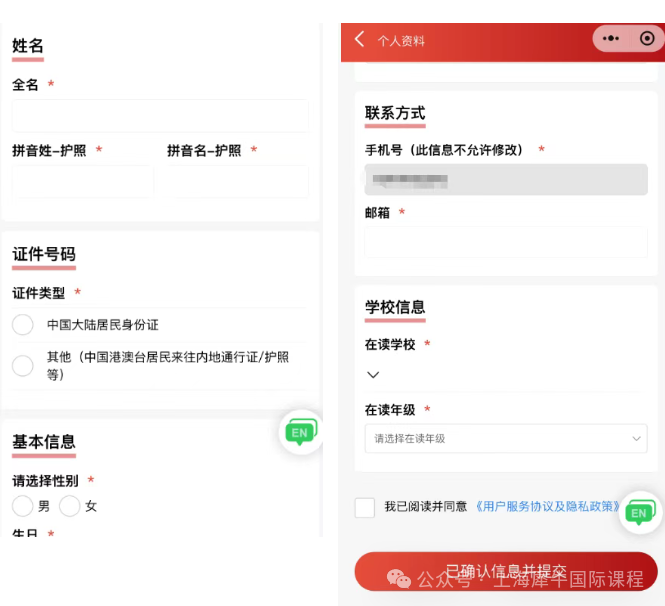Focus the 全名 full name field
Viewport: 665px width, 606px height.
(x=160, y=116)
